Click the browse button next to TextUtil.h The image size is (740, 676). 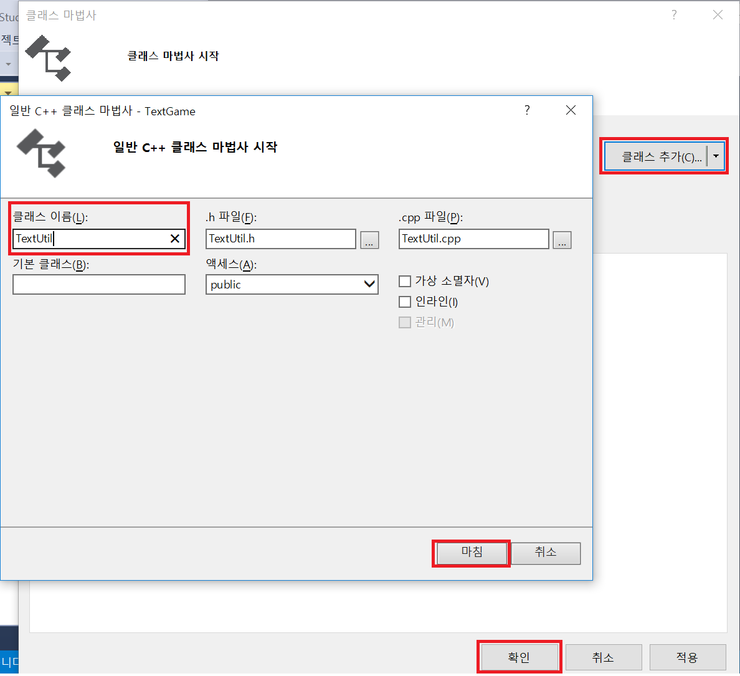pyautogui.click(x=370, y=240)
